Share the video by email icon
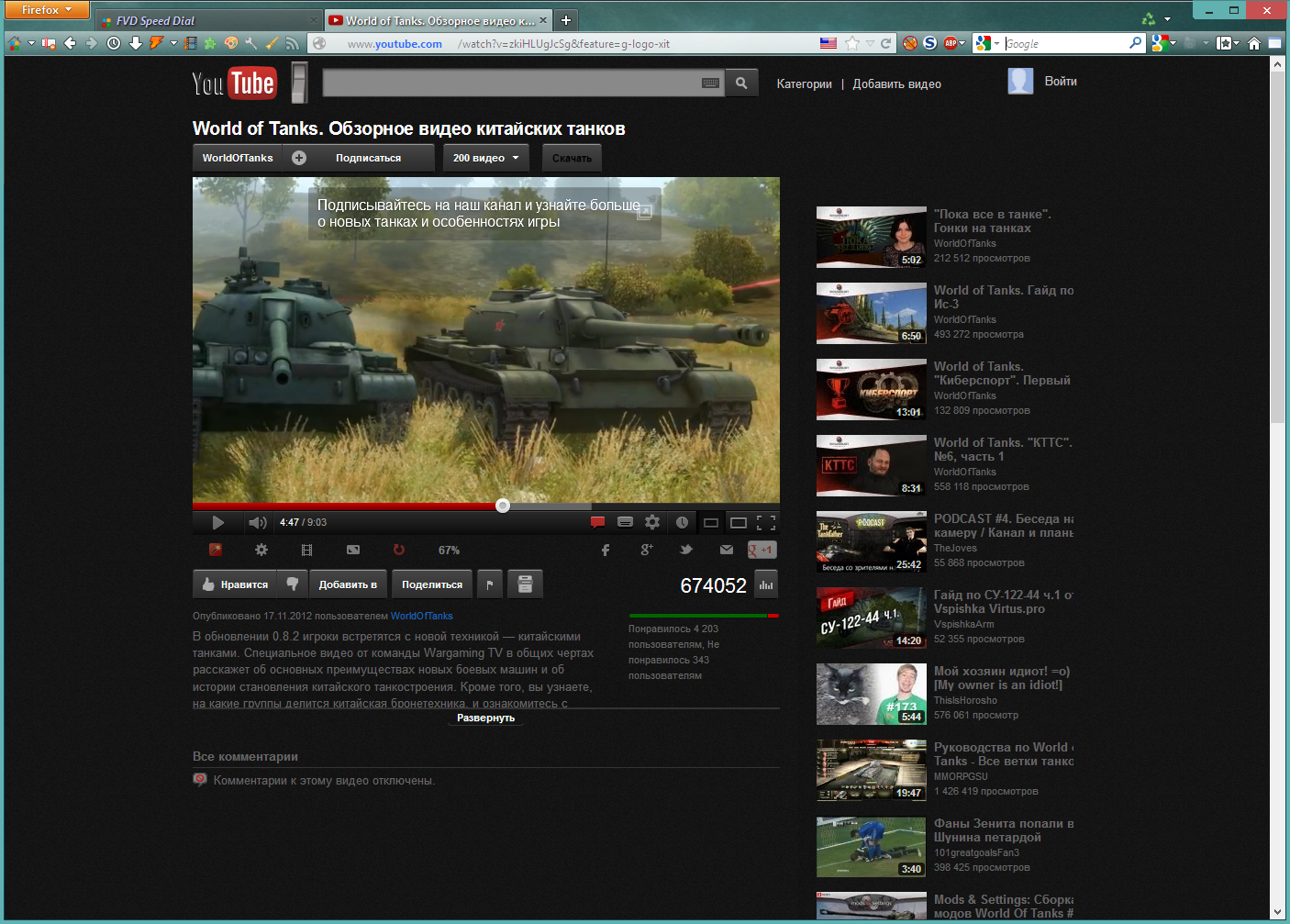 (x=727, y=550)
